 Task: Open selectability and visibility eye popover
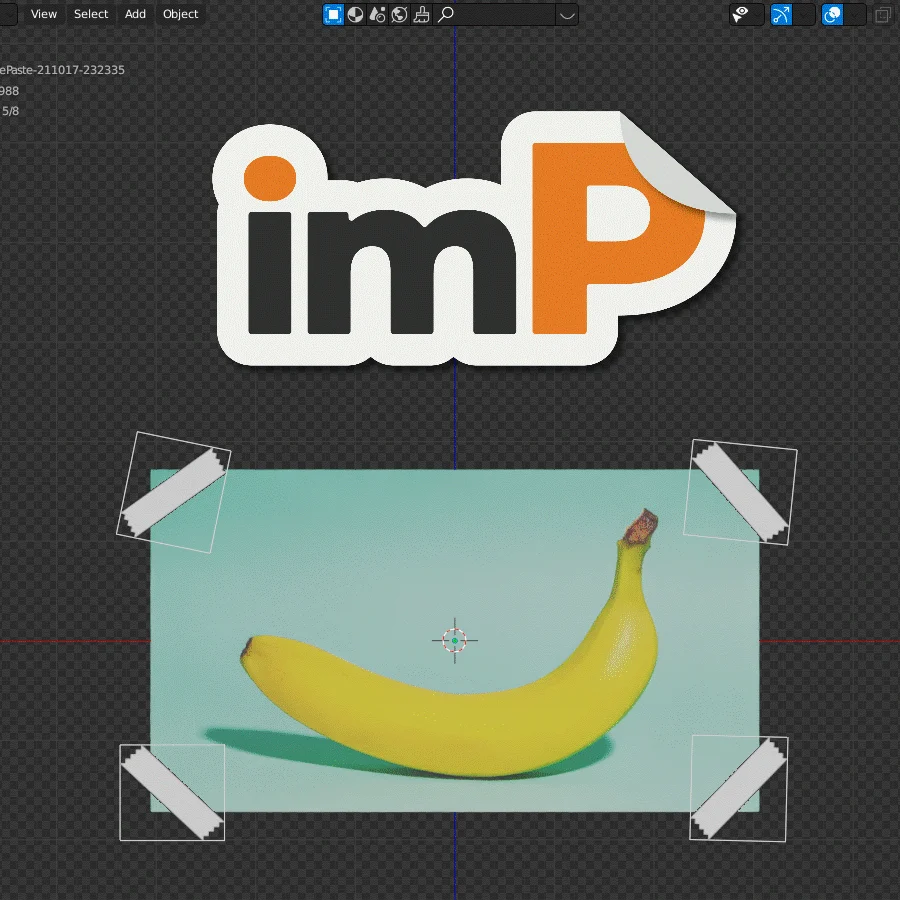click(741, 14)
